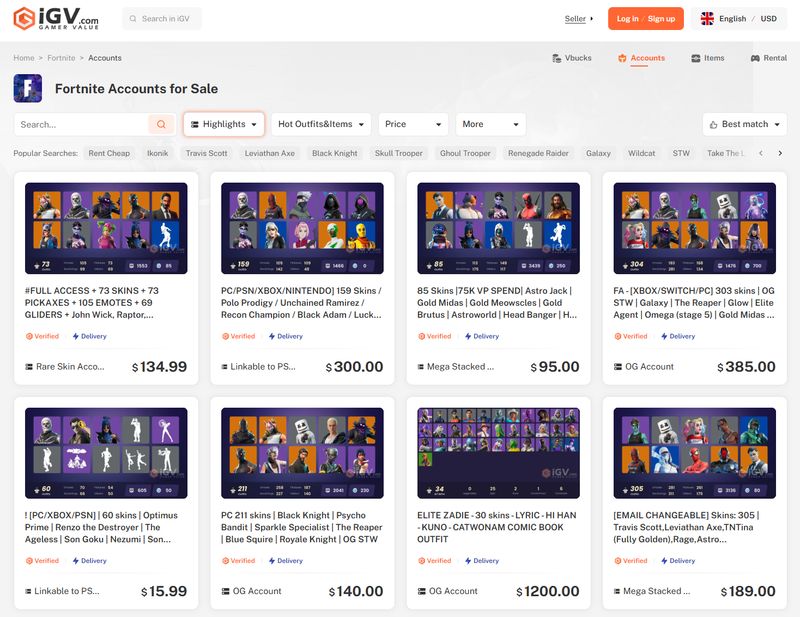This screenshot has height=617, width=800.
Task: Select Rent Cheap popular search
Action: 109,153
